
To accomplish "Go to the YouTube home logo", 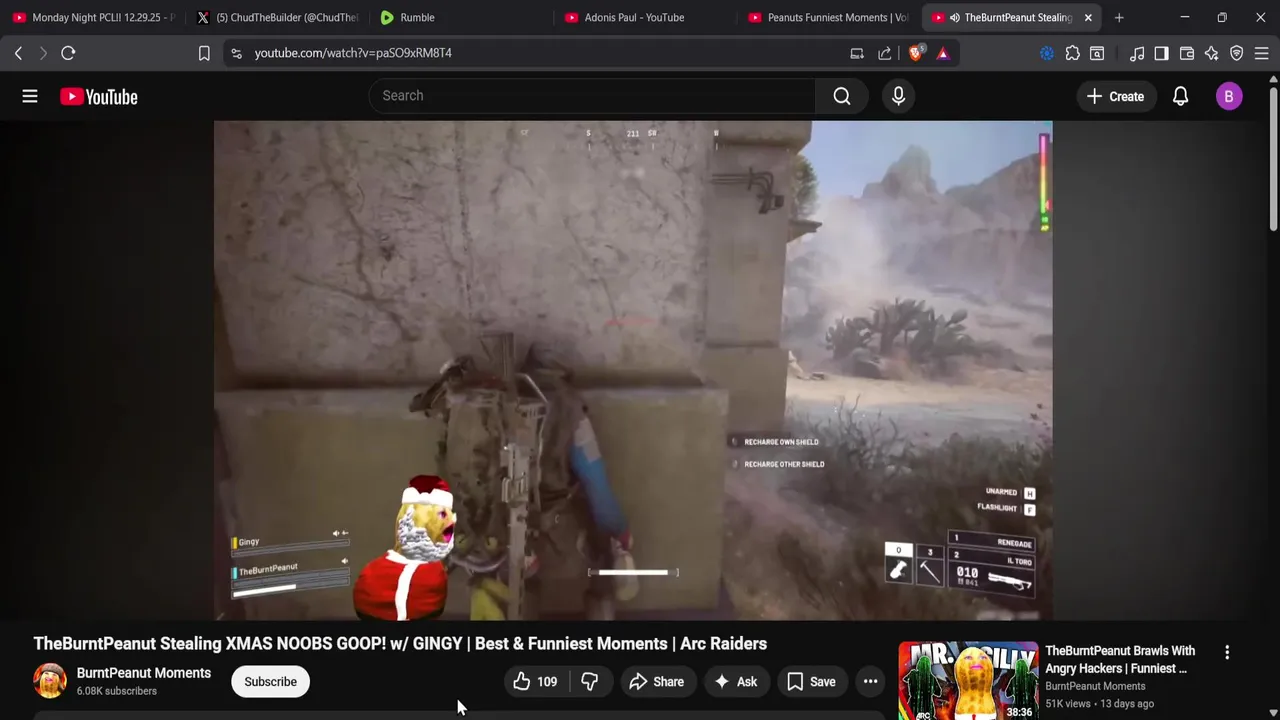I will 98,96.
